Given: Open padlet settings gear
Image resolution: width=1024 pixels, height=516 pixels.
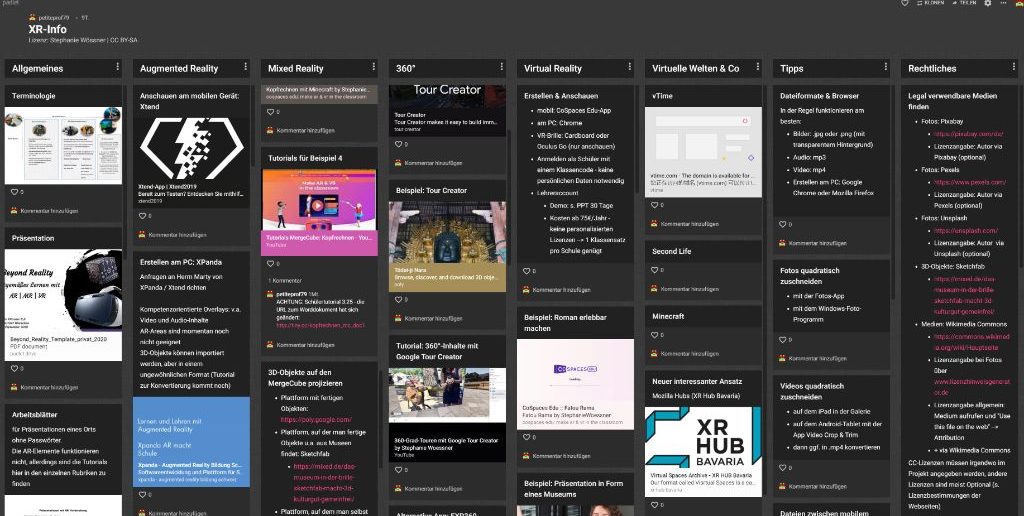Looking at the screenshot, I should (987, 3).
